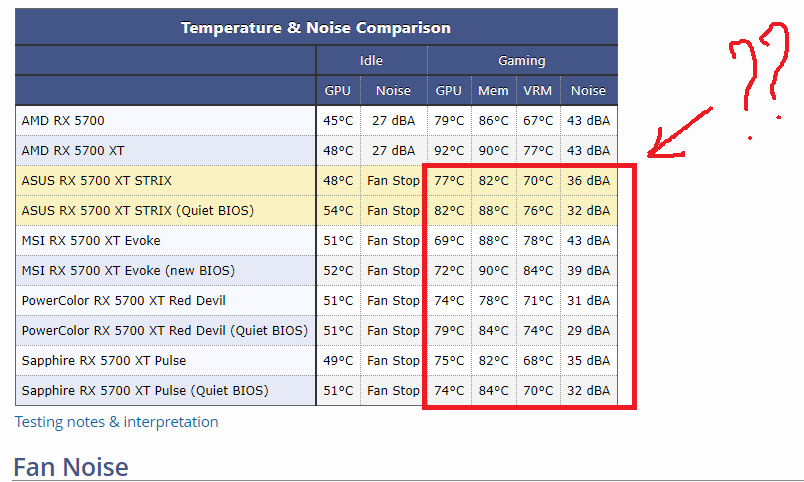Click MSI RX 5700 XT Evoke (new BIOS) label
Screen dimensions: 804x482
[131, 271]
